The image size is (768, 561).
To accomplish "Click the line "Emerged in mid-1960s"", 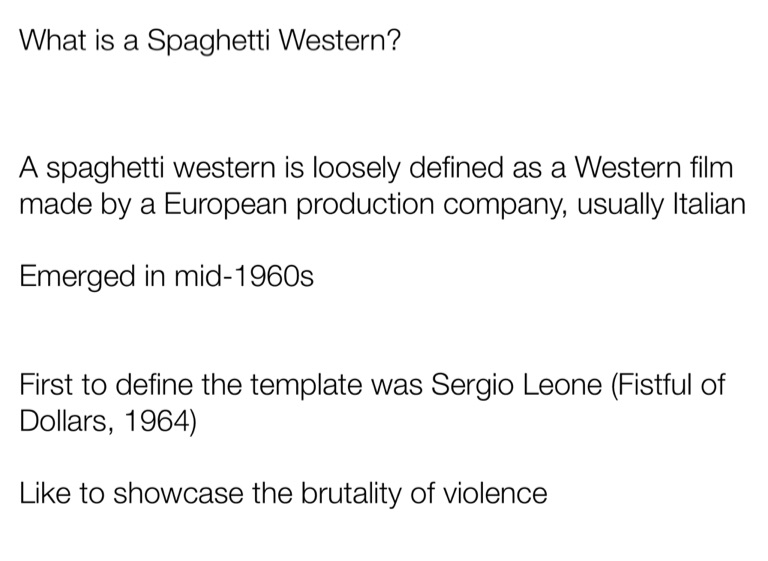I will [x=167, y=277].
